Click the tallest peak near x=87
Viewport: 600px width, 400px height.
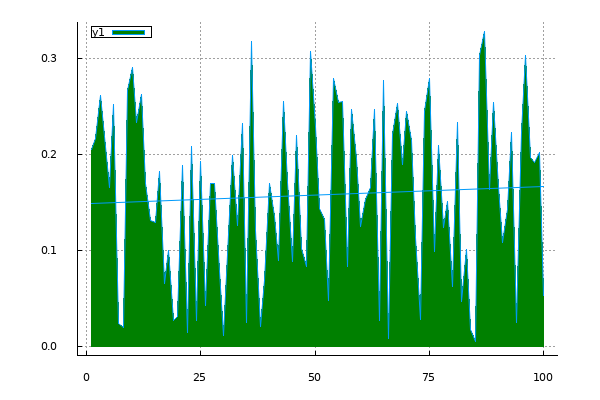point(484,32)
